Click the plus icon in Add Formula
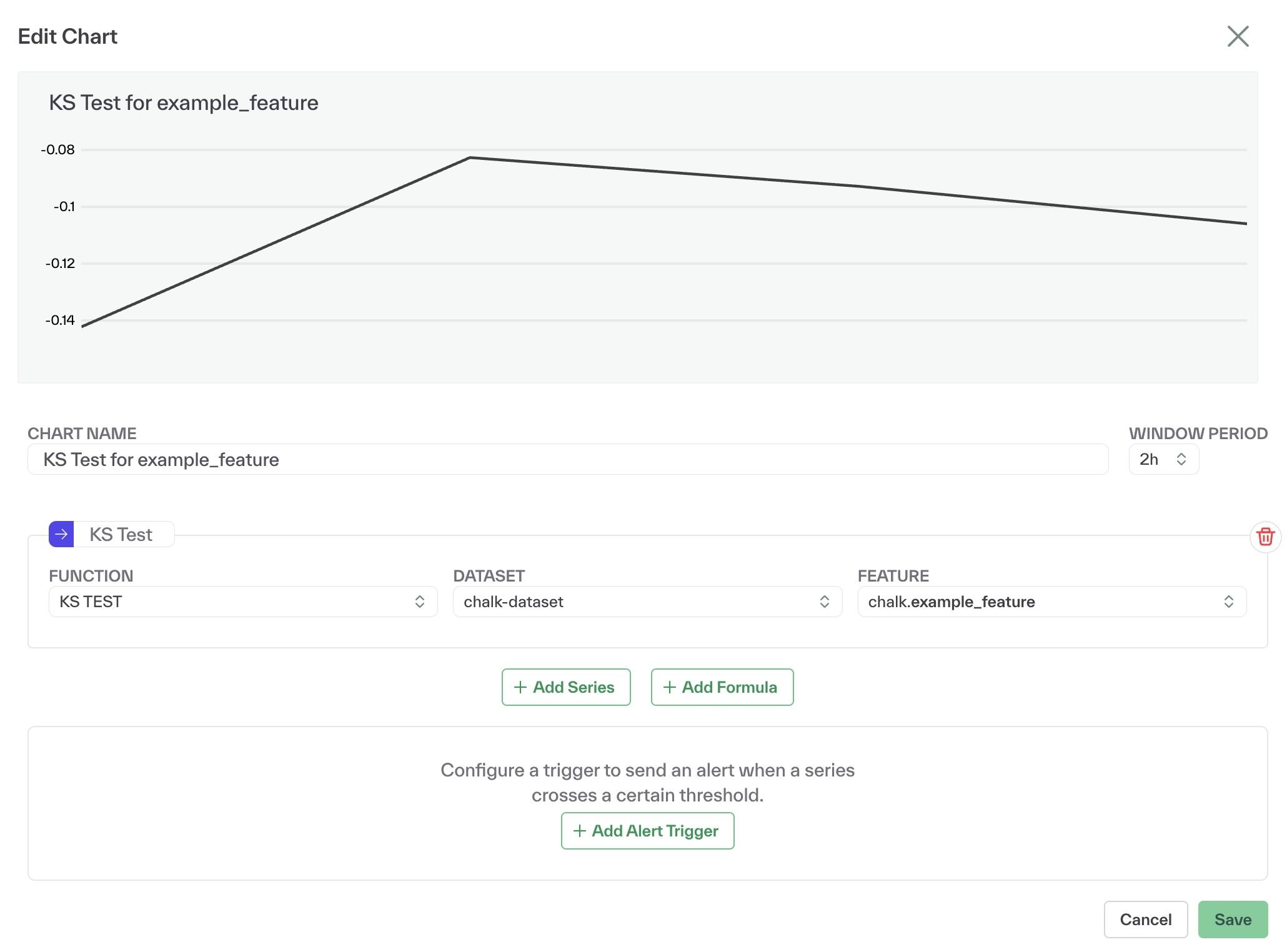This screenshot has height=952, width=1287. 669,687
